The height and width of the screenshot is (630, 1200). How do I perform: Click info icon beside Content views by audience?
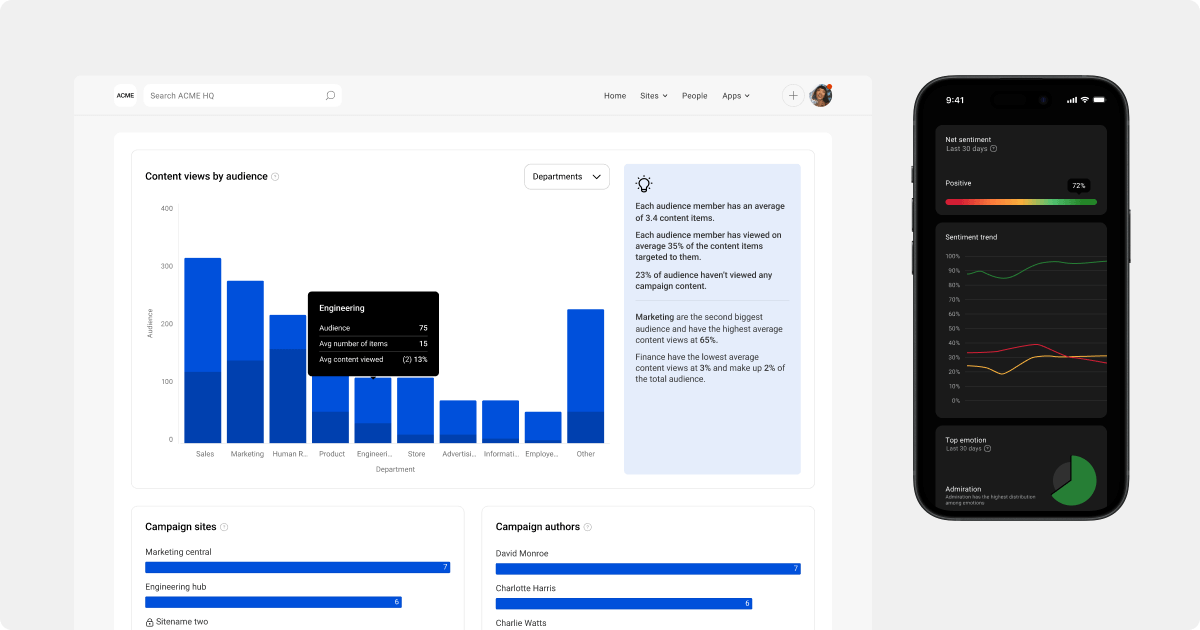point(275,177)
